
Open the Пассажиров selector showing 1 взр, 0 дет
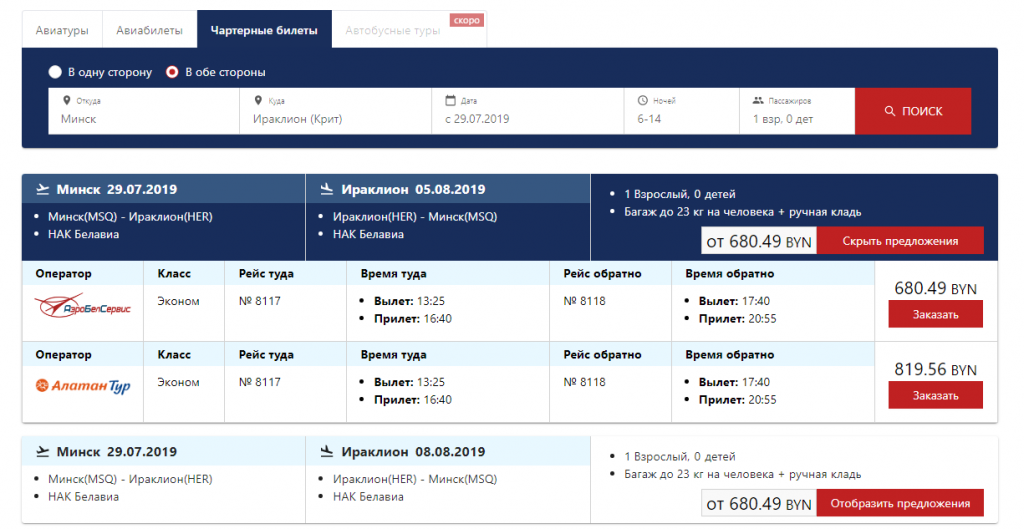coord(797,111)
